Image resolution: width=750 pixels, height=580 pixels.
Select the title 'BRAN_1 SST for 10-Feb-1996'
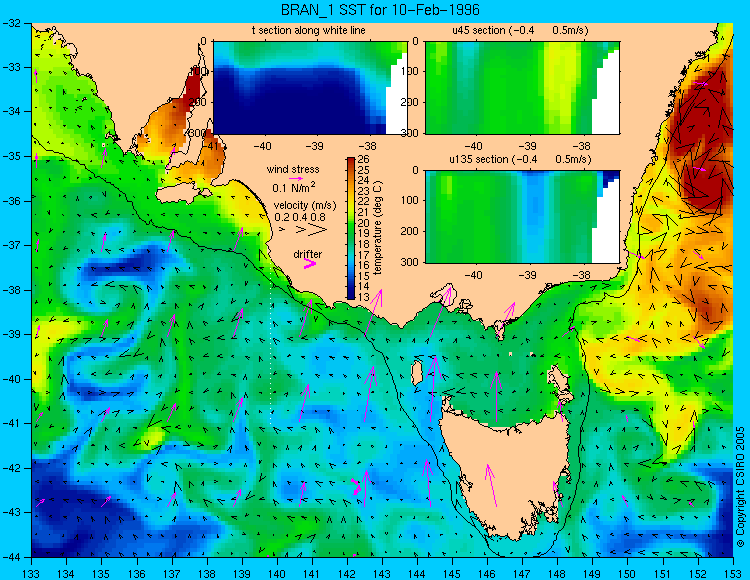(x=380, y=10)
